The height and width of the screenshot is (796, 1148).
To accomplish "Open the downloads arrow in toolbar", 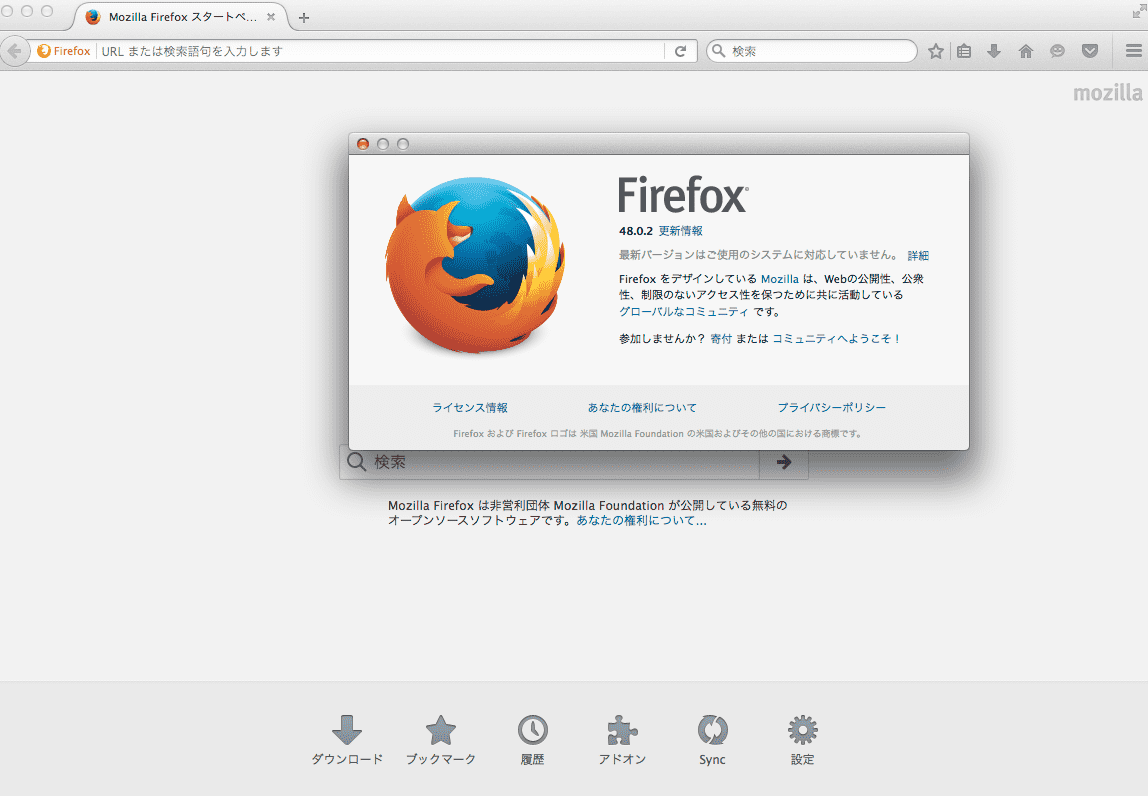I will pyautogui.click(x=994, y=51).
